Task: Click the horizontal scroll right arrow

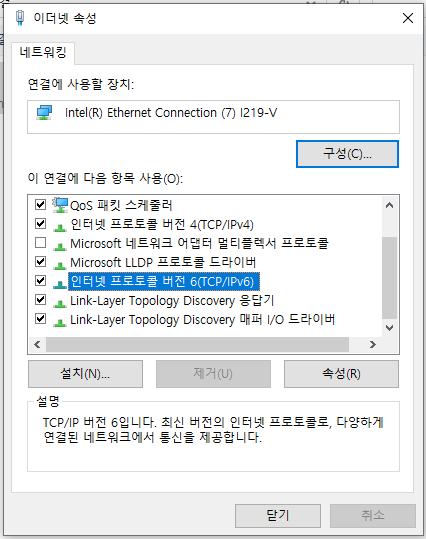Action: (x=373, y=344)
